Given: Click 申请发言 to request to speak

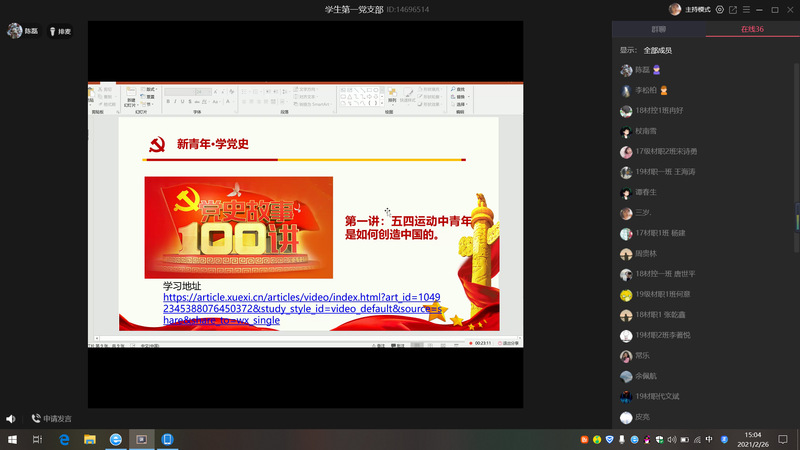Looking at the screenshot, I should coord(51,419).
